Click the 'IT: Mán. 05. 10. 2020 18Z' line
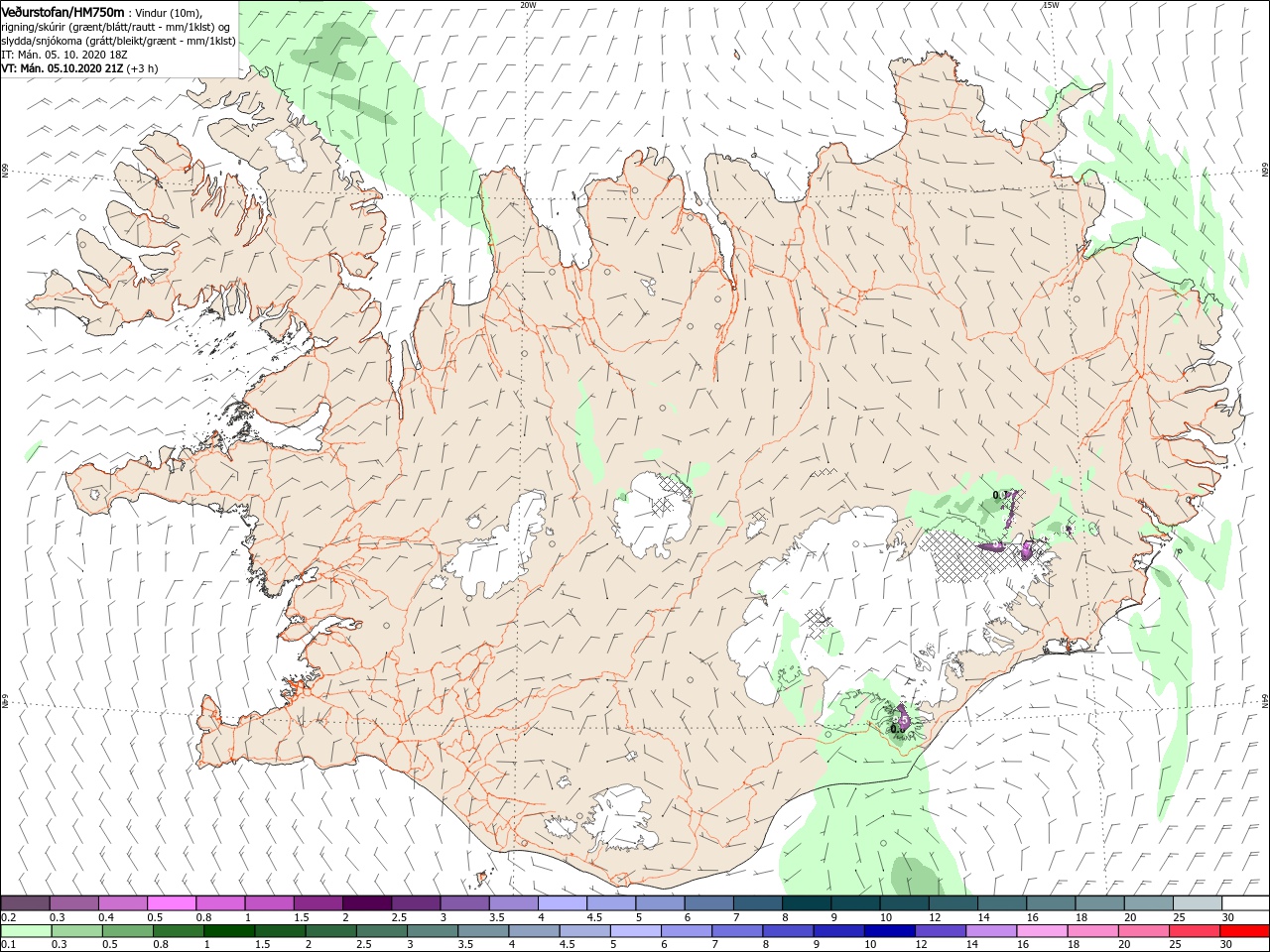 pos(65,55)
